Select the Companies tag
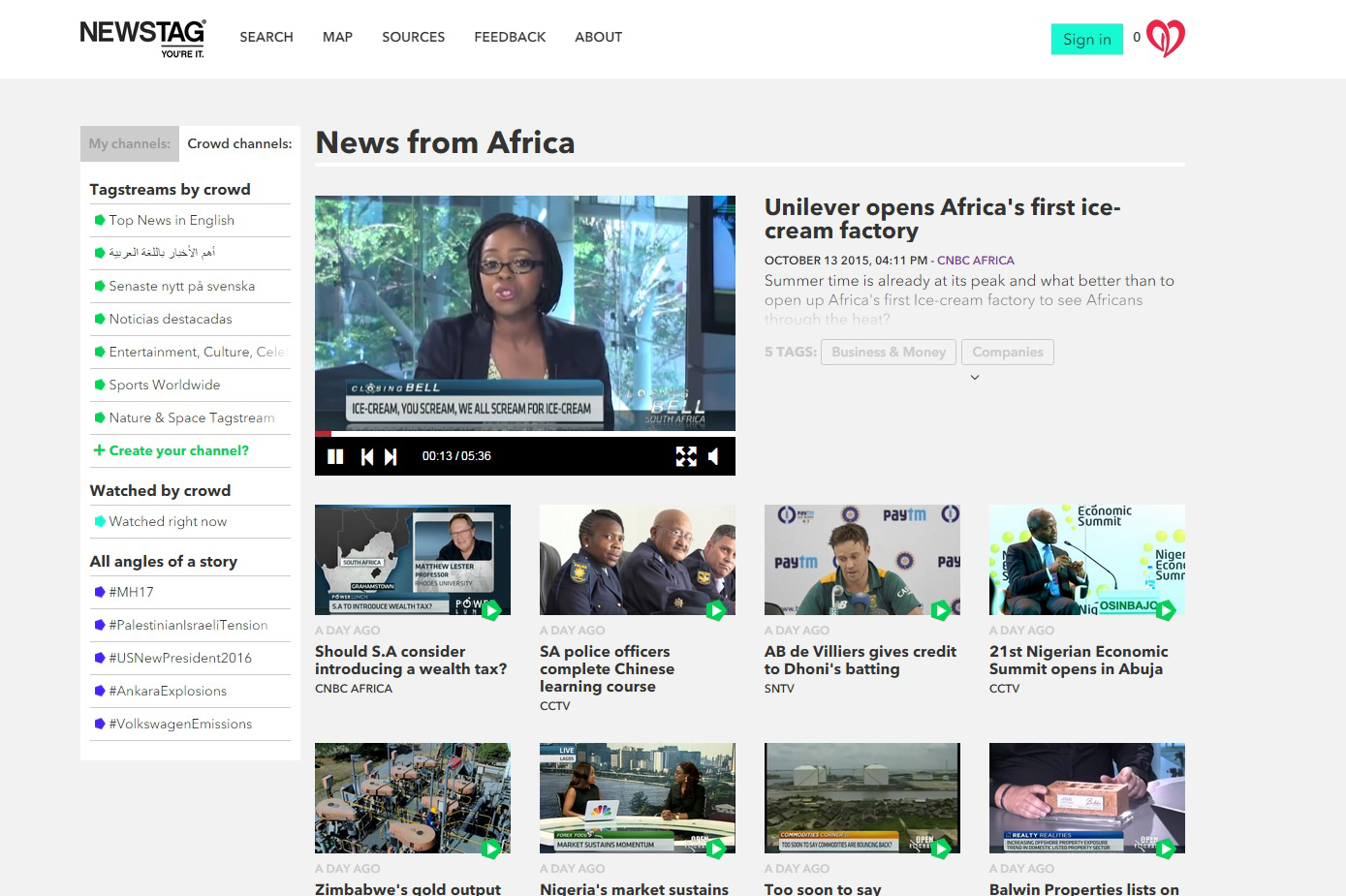The image size is (1346, 896). click(x=1008, y=352)
